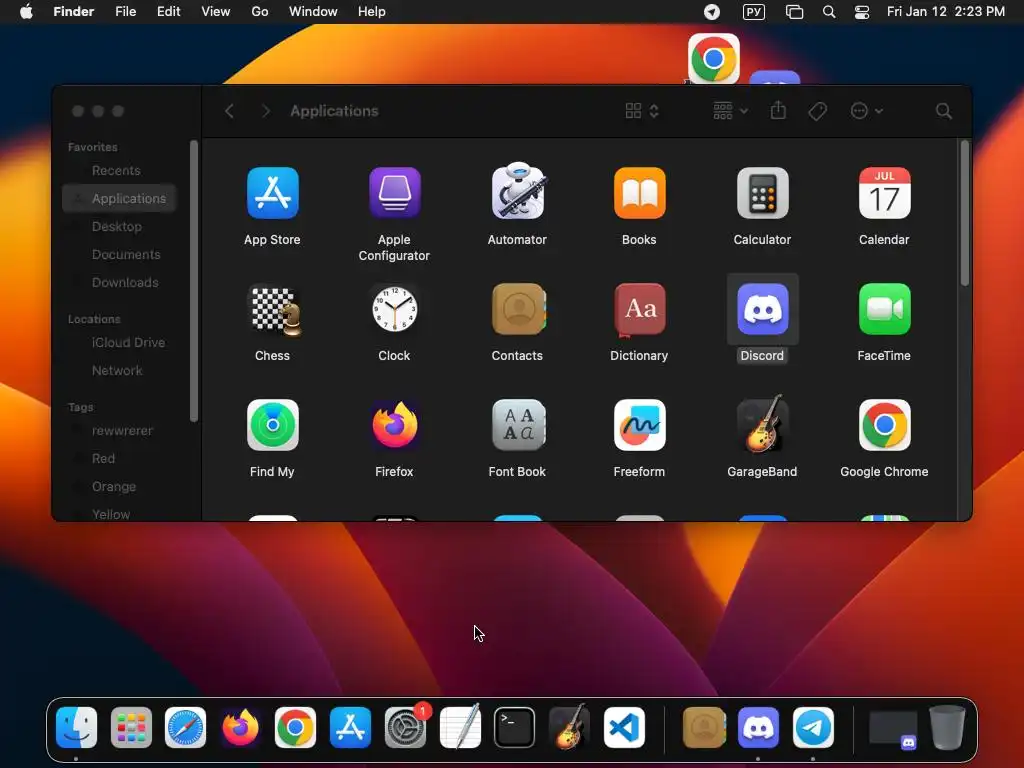Select the Calendar app icon
Image resolution: width=1024 pixels, height=768 pixels.
pos(884,193)
